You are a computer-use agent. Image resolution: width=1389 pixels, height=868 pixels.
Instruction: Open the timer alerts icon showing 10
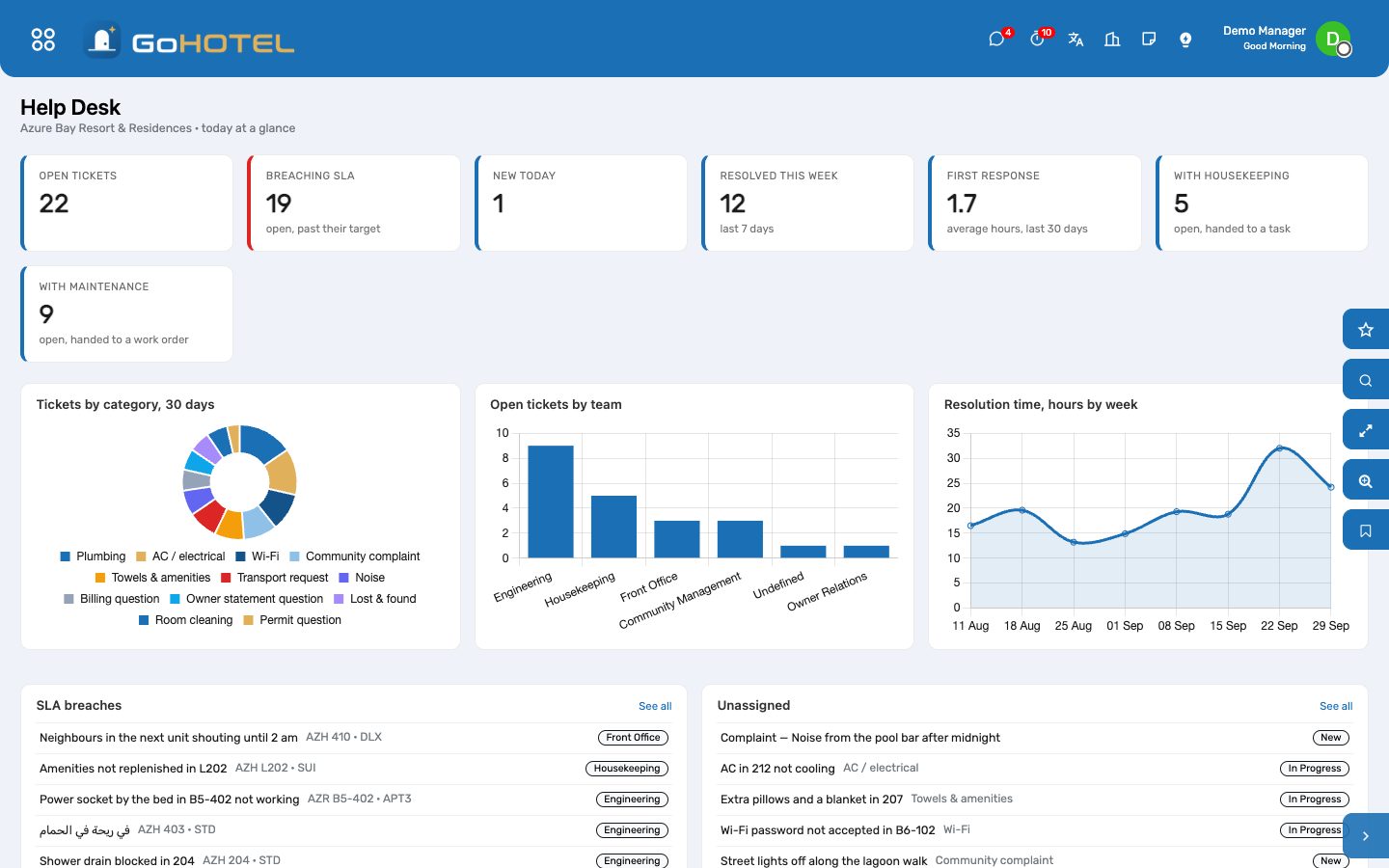1037,40
